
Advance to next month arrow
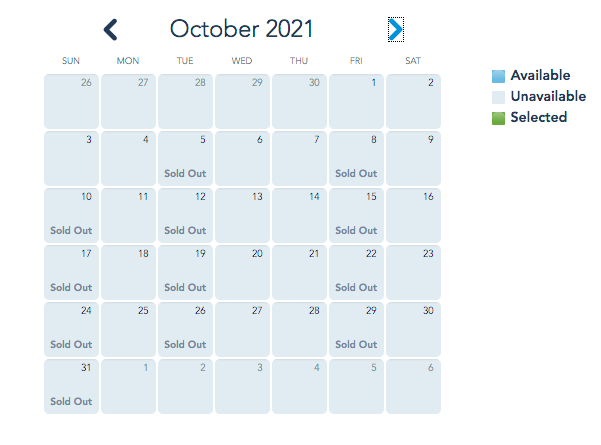point(396,30)
